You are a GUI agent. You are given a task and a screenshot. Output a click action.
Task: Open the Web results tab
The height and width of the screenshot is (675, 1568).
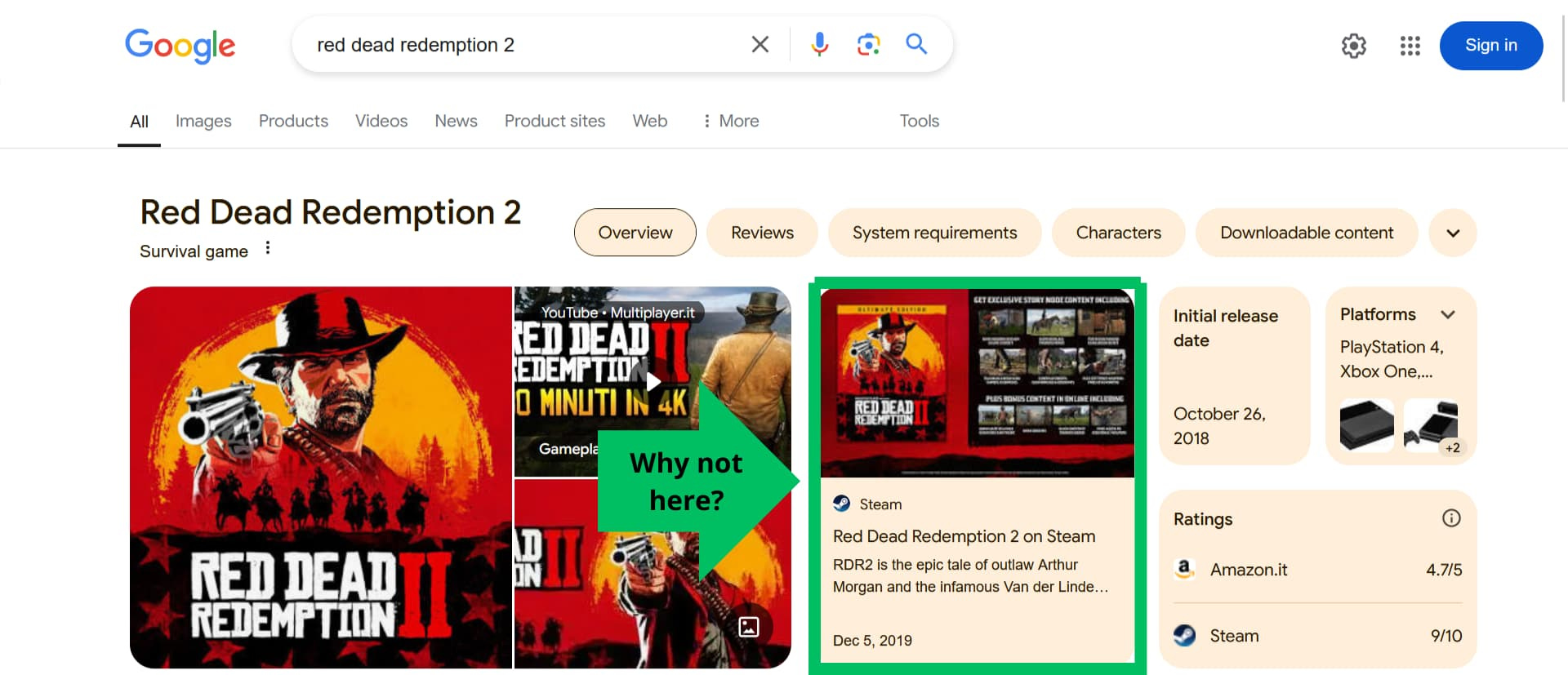point(650,121)
